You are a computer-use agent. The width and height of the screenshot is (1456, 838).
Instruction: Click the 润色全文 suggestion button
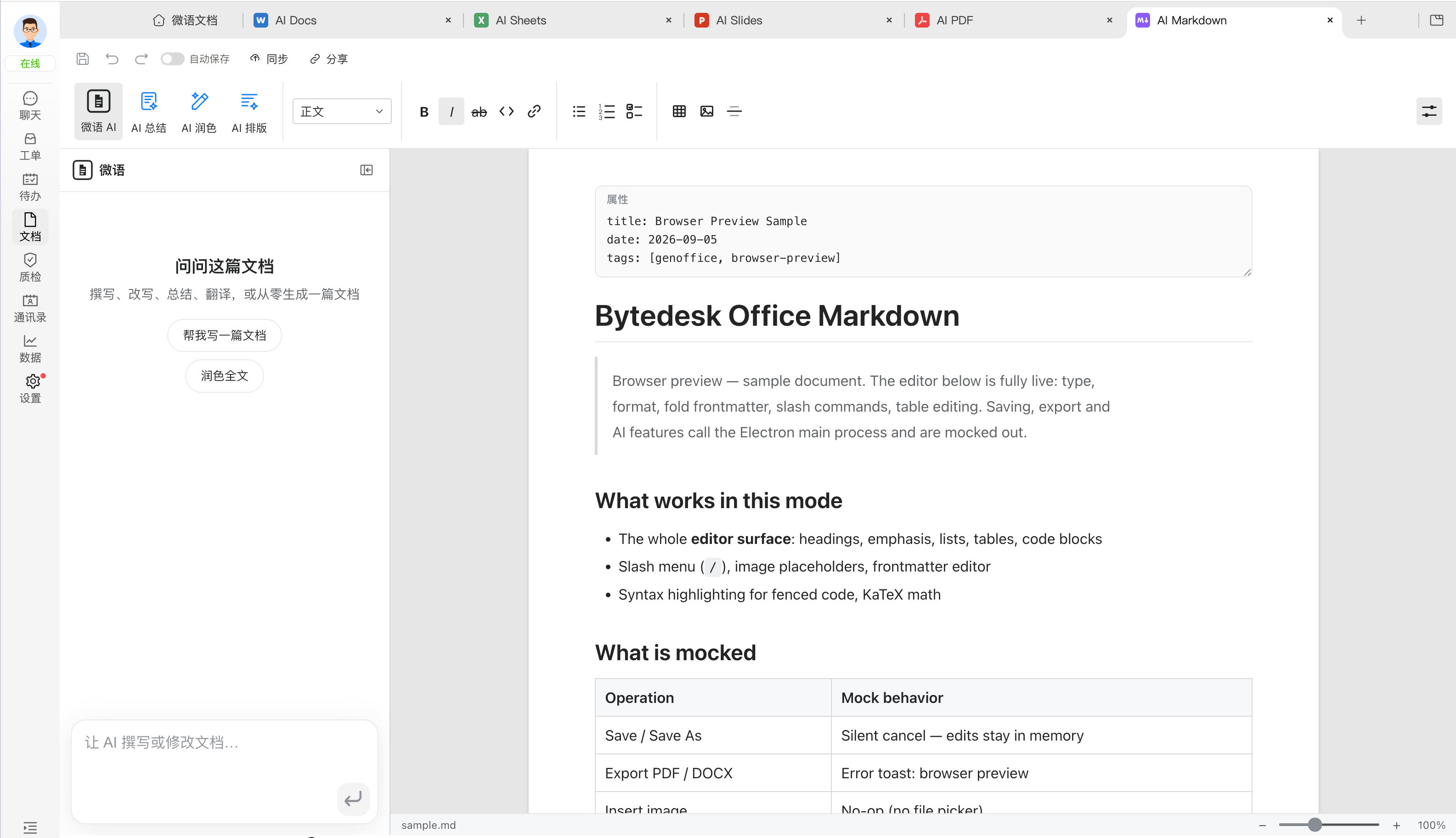(224, 376)
